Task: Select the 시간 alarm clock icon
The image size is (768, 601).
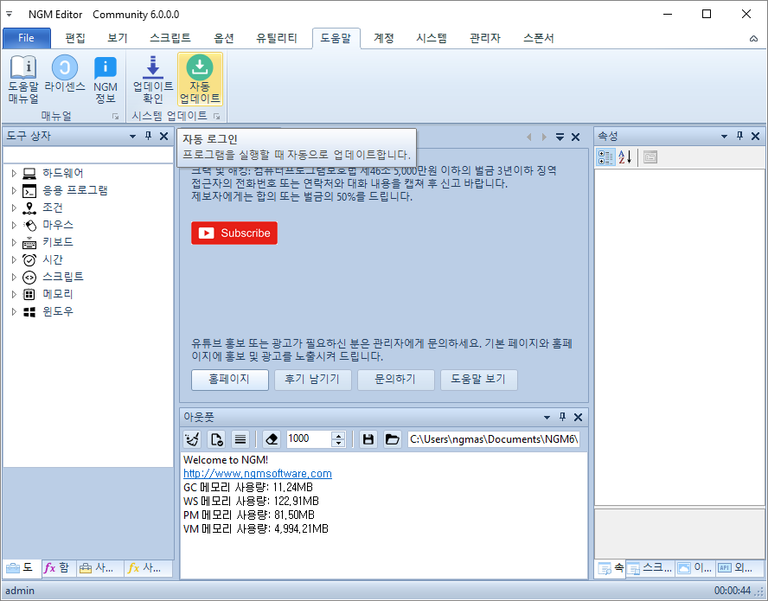Action: click(x=29, y=260)
